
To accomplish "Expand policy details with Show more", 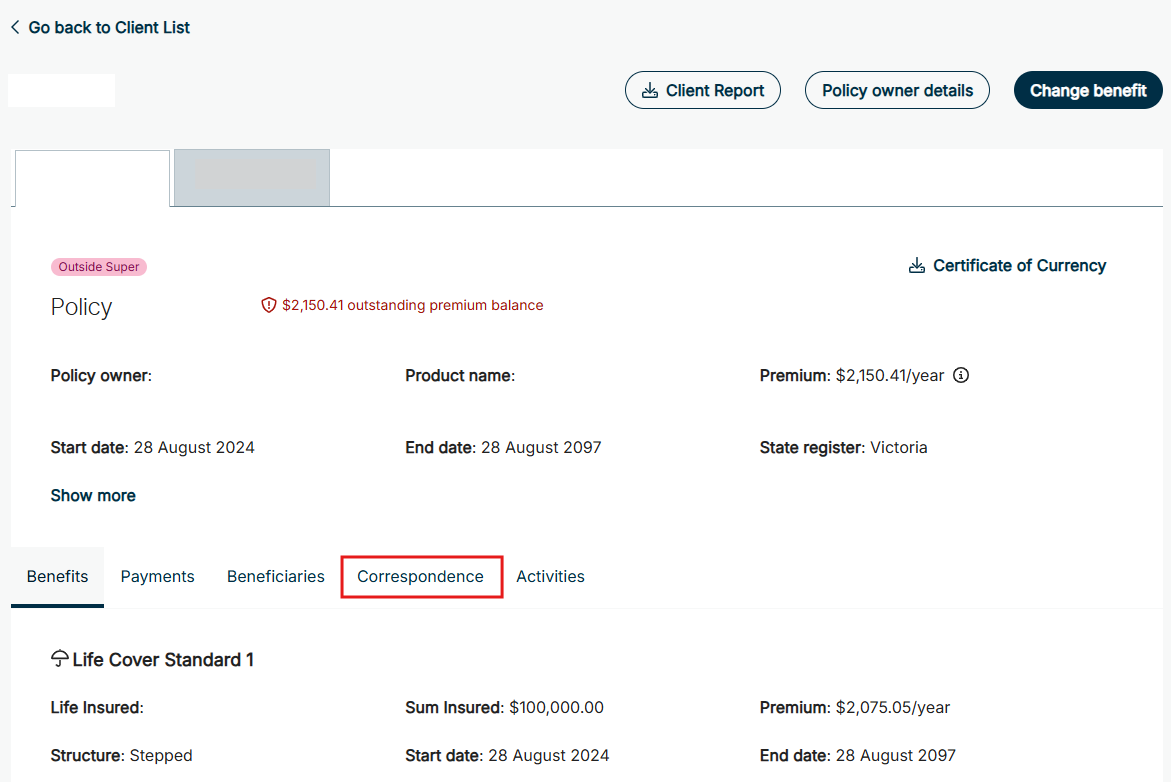I will [x=93, y=496].
